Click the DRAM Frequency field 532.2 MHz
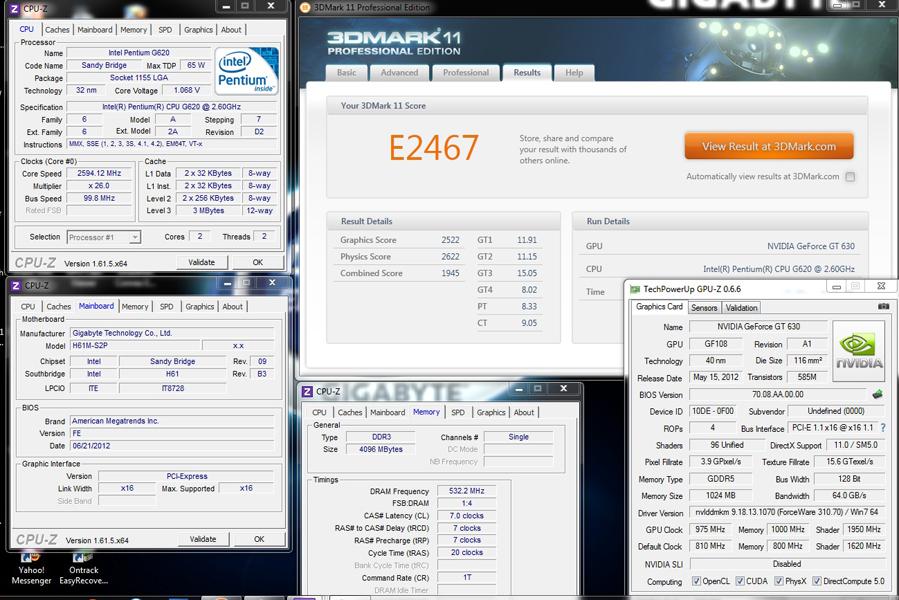Screen dimensions: 899x600 [467, 491]
